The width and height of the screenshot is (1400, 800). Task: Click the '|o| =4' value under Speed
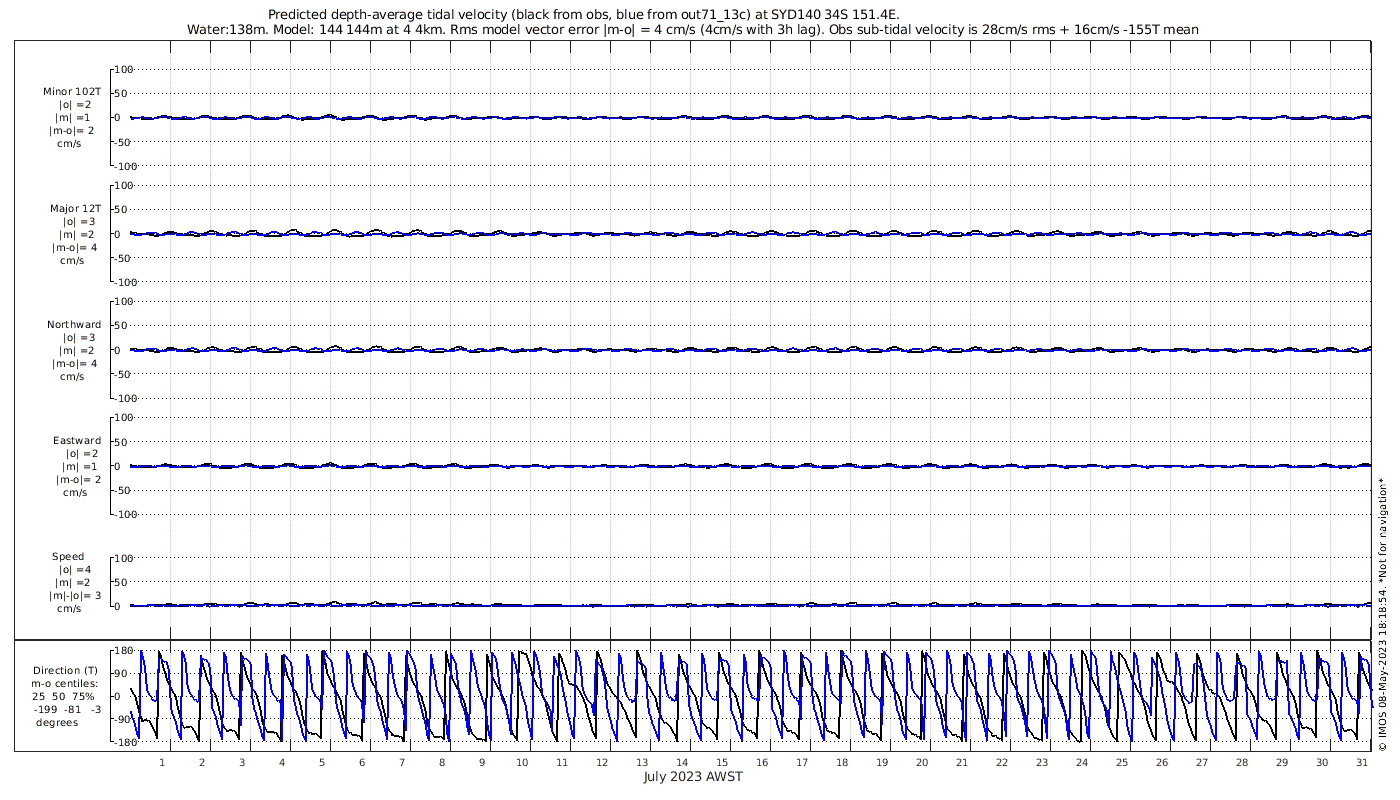[x=75, y=570]
